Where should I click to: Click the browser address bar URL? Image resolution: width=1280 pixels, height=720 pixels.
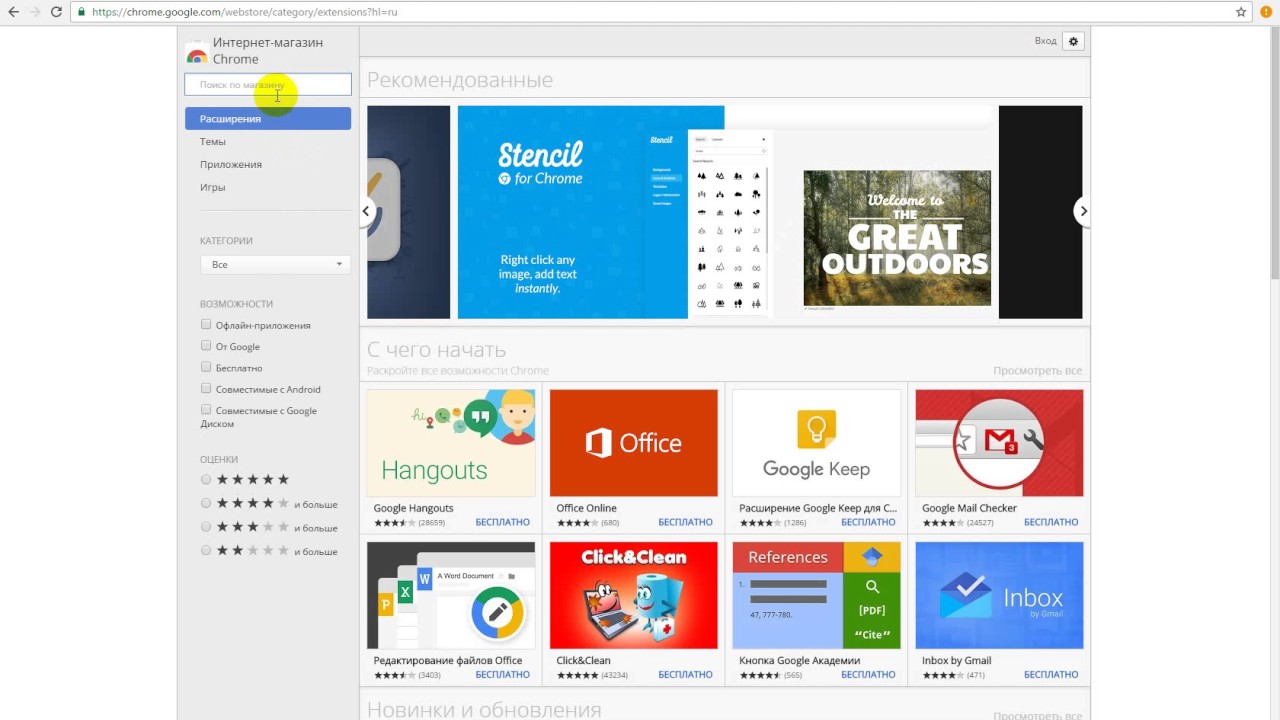(x=244, y=12)
